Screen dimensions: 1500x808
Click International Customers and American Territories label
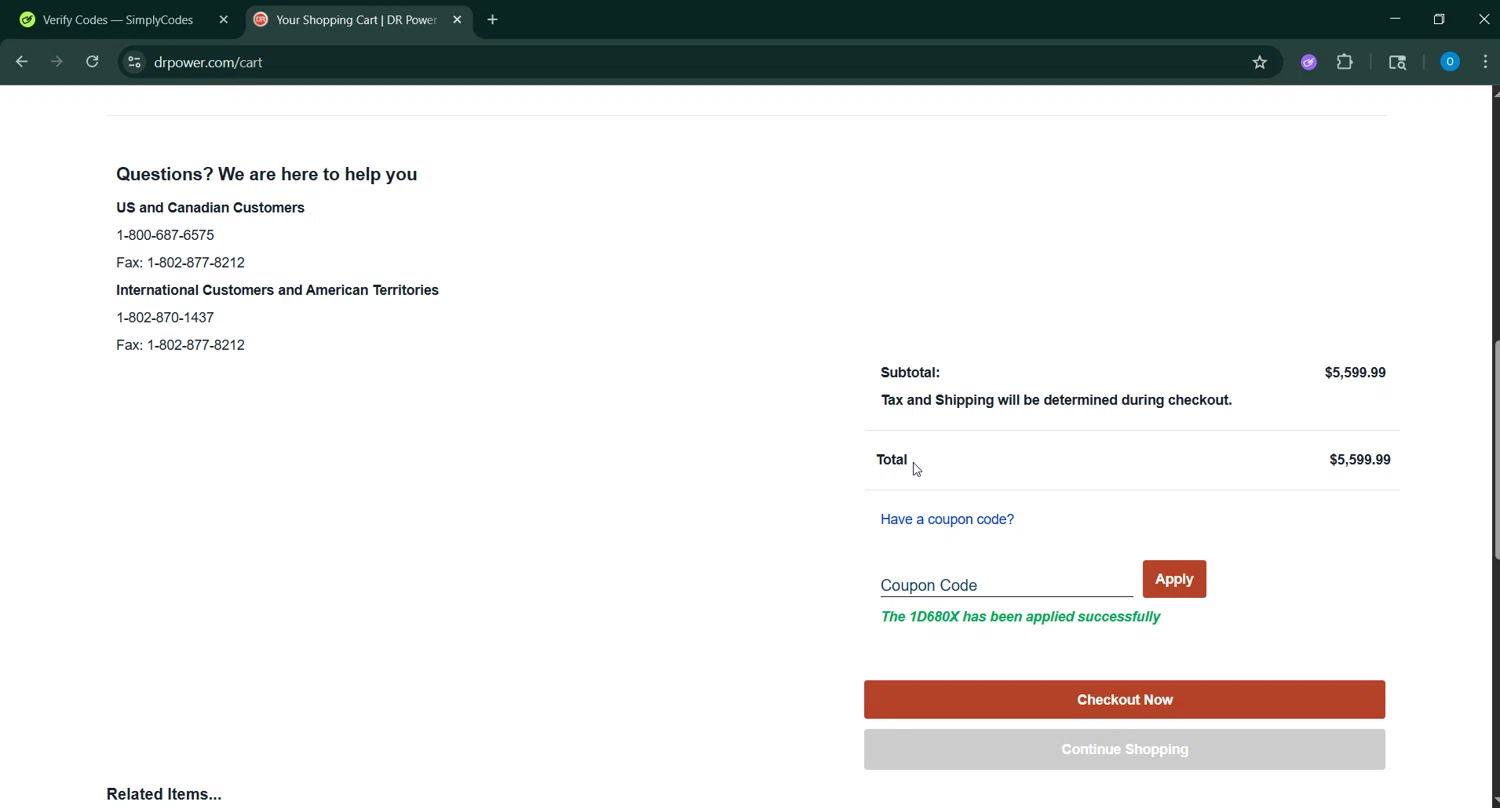point(277,290)
